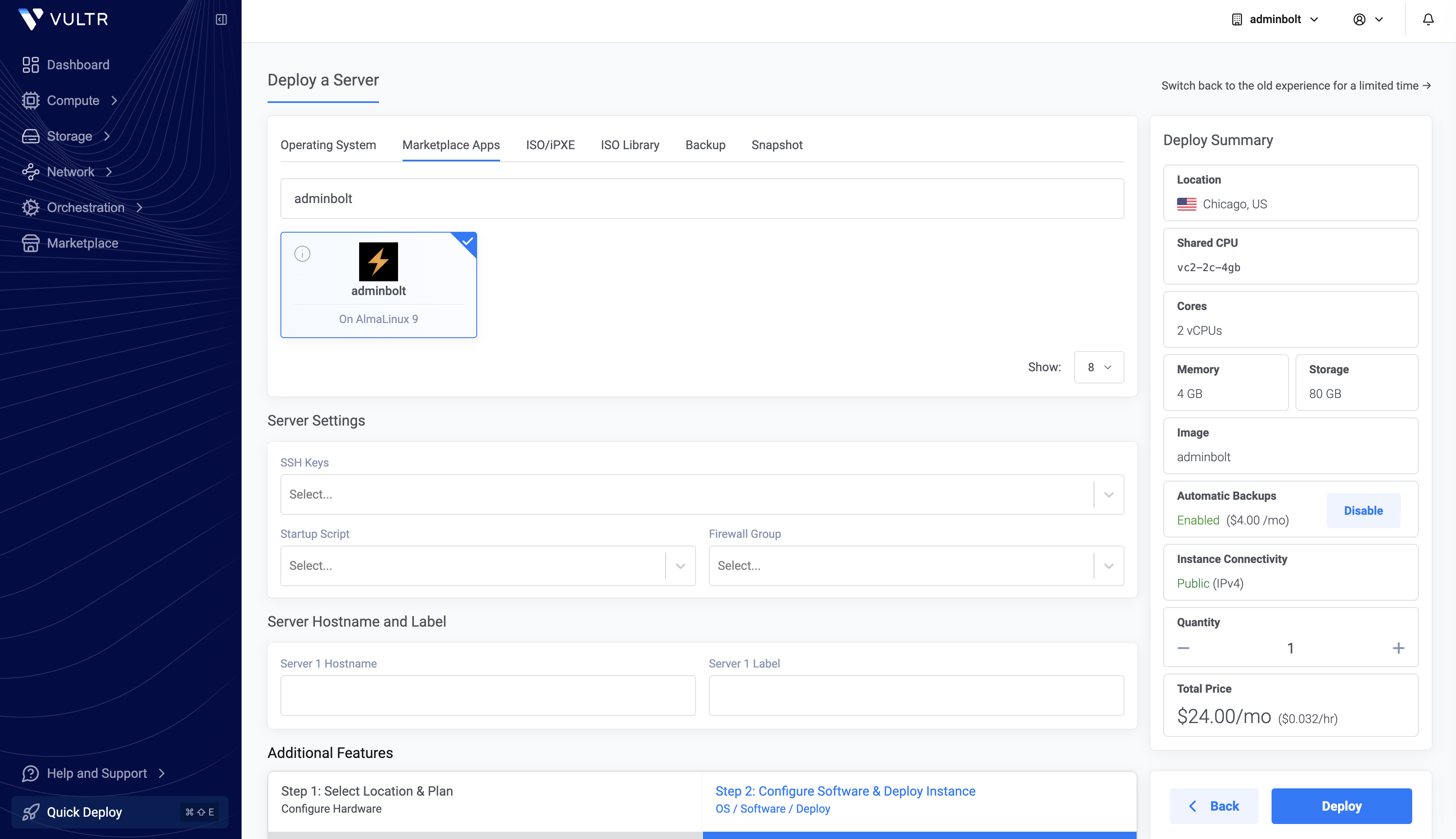Open Marketplace in the sidebar

82,243
